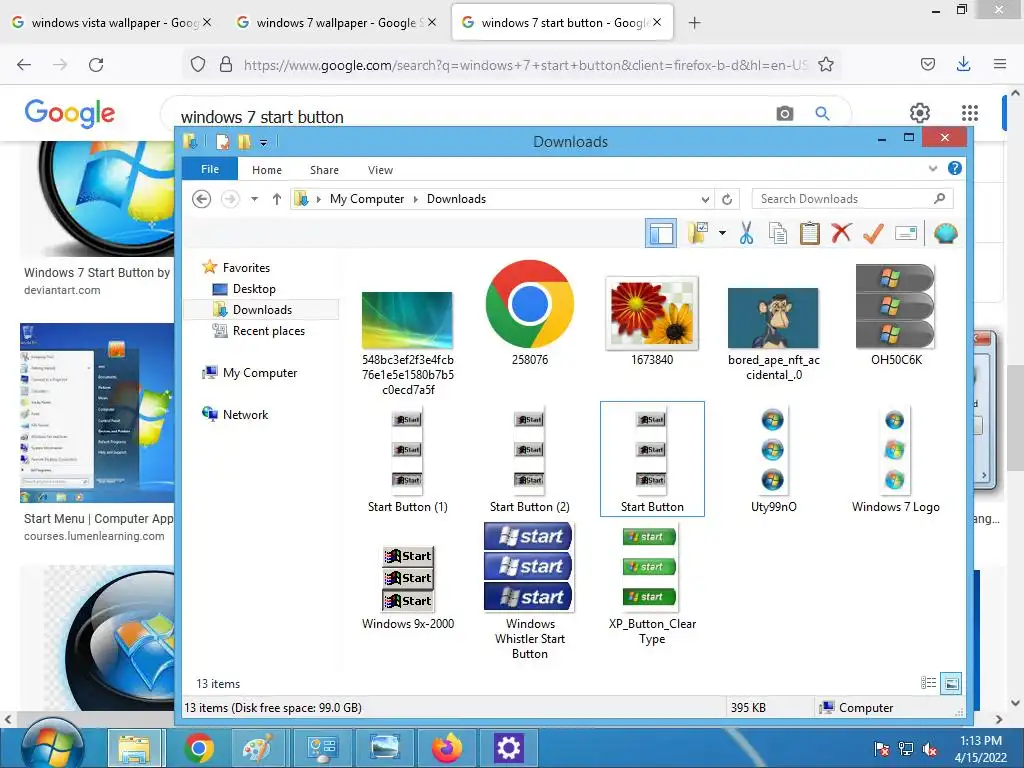This screenshot has height=768, width=1024.
Task: Click New Folder icon in quick access toolbar
Action: click(245, 141)
